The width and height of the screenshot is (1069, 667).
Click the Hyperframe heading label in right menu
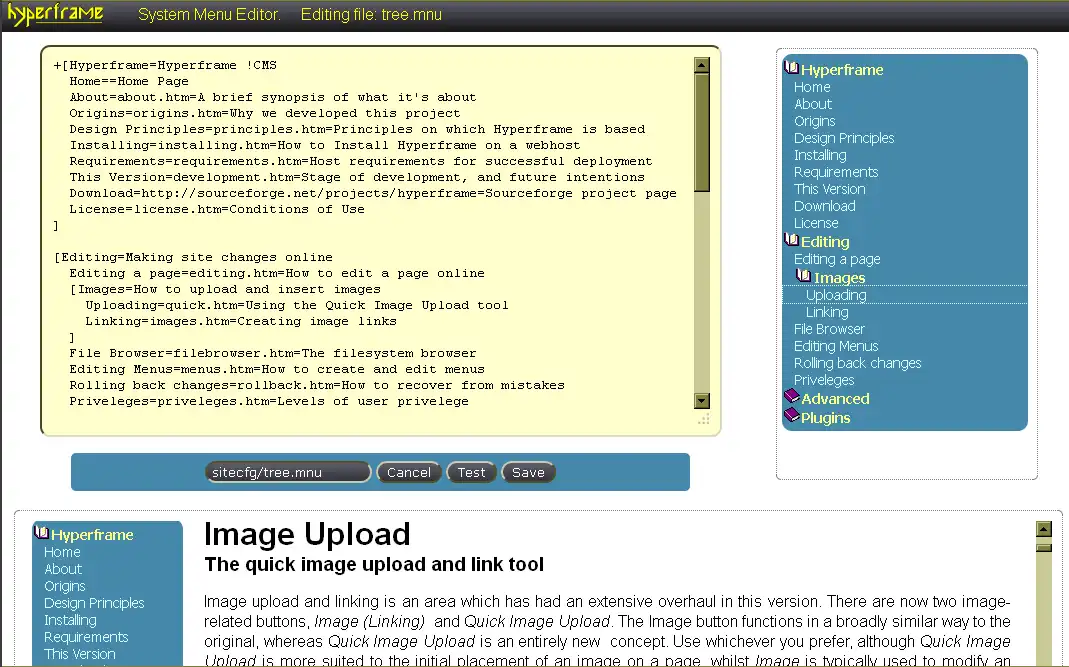842,70
